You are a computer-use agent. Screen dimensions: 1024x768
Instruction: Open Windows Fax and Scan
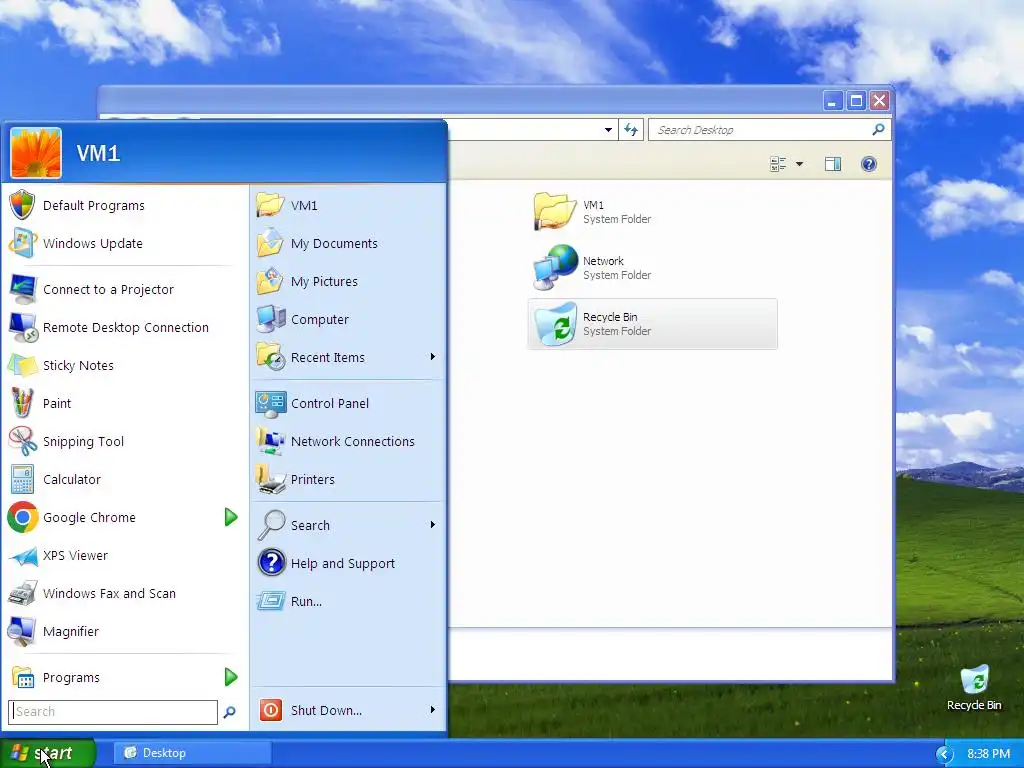124,593
